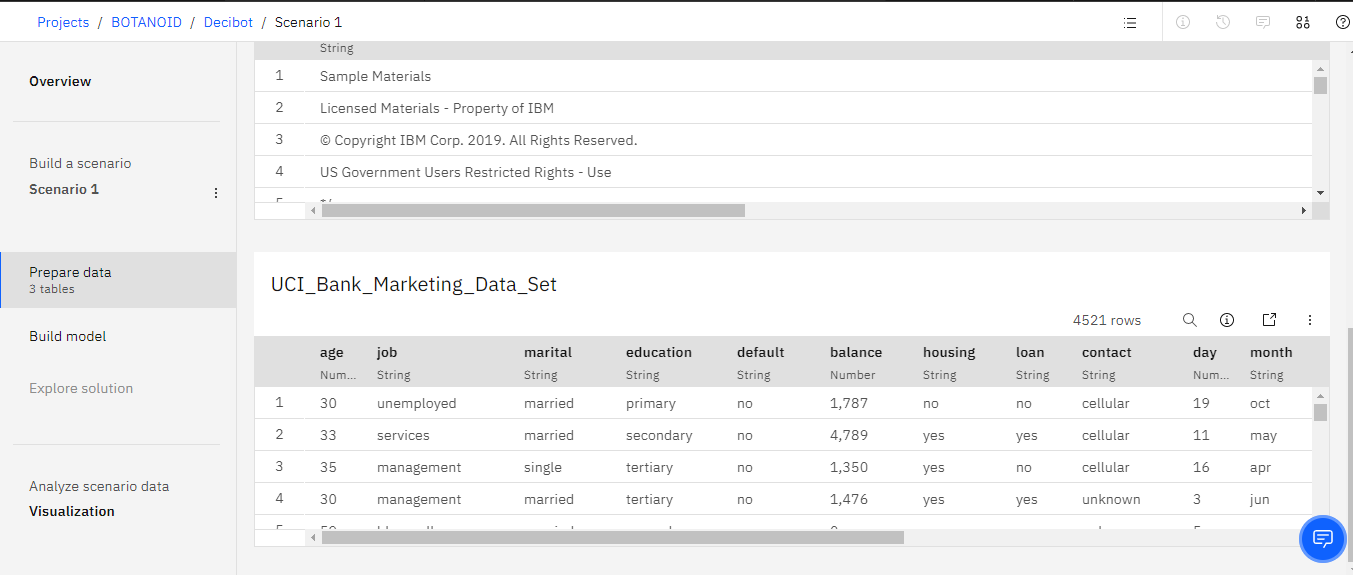Viewport: 1353px width, 575px height.
Task: Open the version history icon
Action: pos(1223,22)
